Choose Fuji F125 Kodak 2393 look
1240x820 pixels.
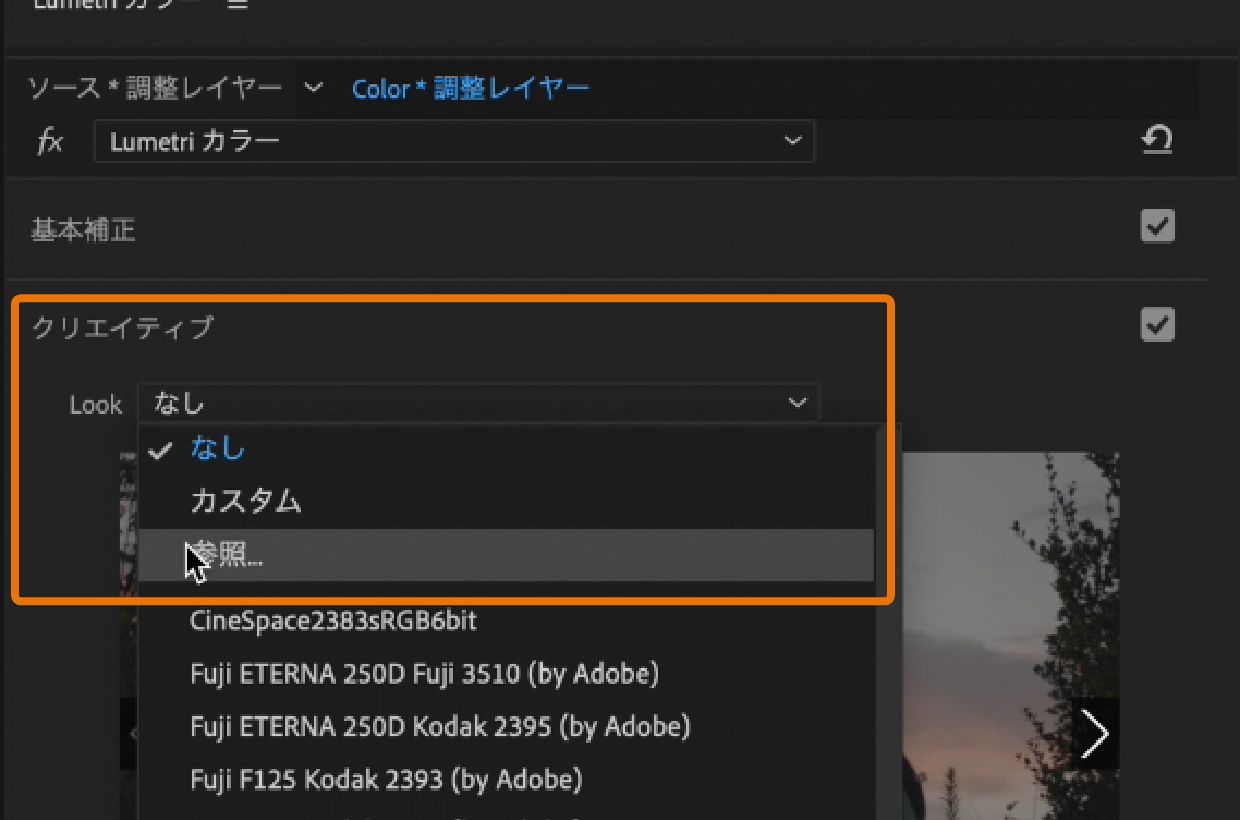pyautogui.click(x=385, y=779)
